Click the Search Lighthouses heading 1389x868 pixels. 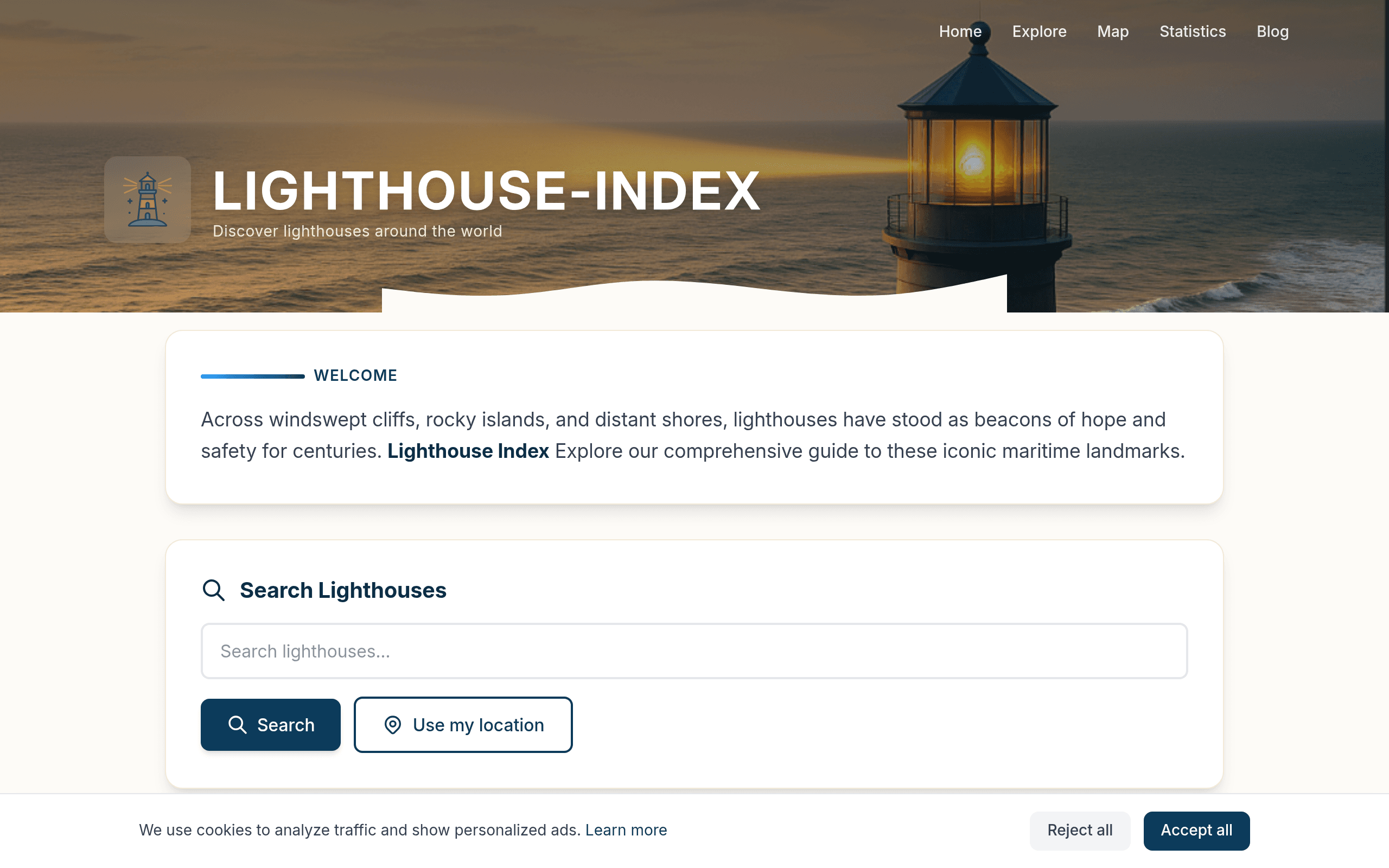[x=343, y=590]
